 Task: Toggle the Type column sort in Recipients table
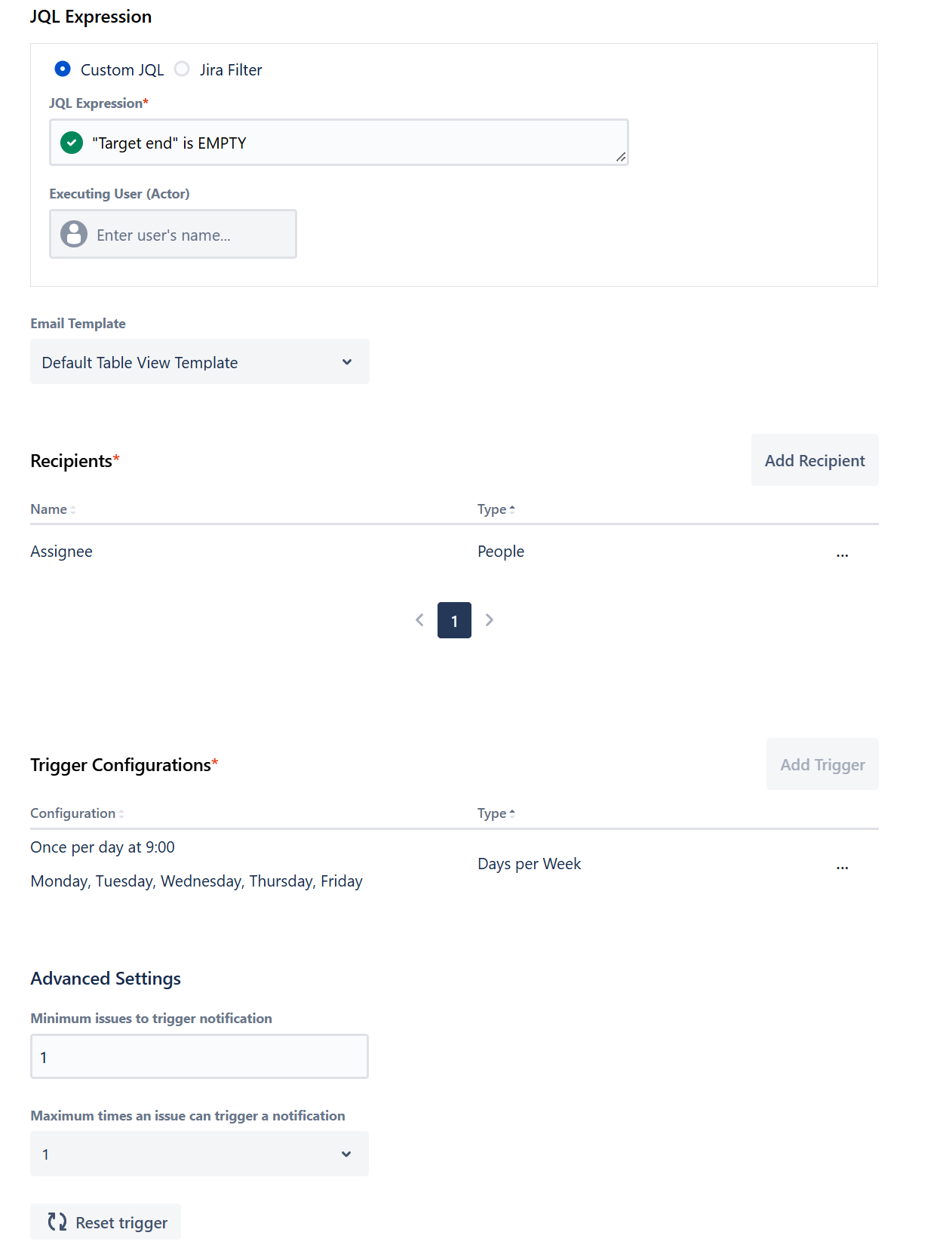[x=512, y=509]
